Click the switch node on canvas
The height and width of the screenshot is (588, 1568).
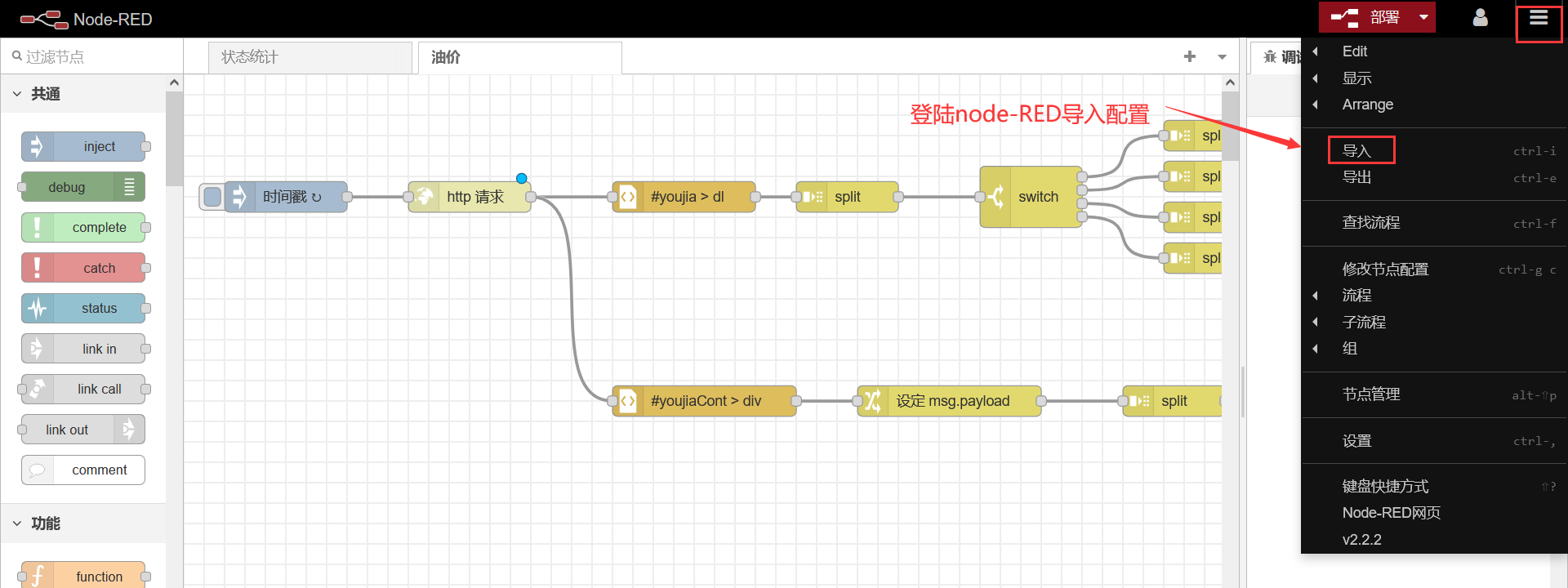[1031, 197]
